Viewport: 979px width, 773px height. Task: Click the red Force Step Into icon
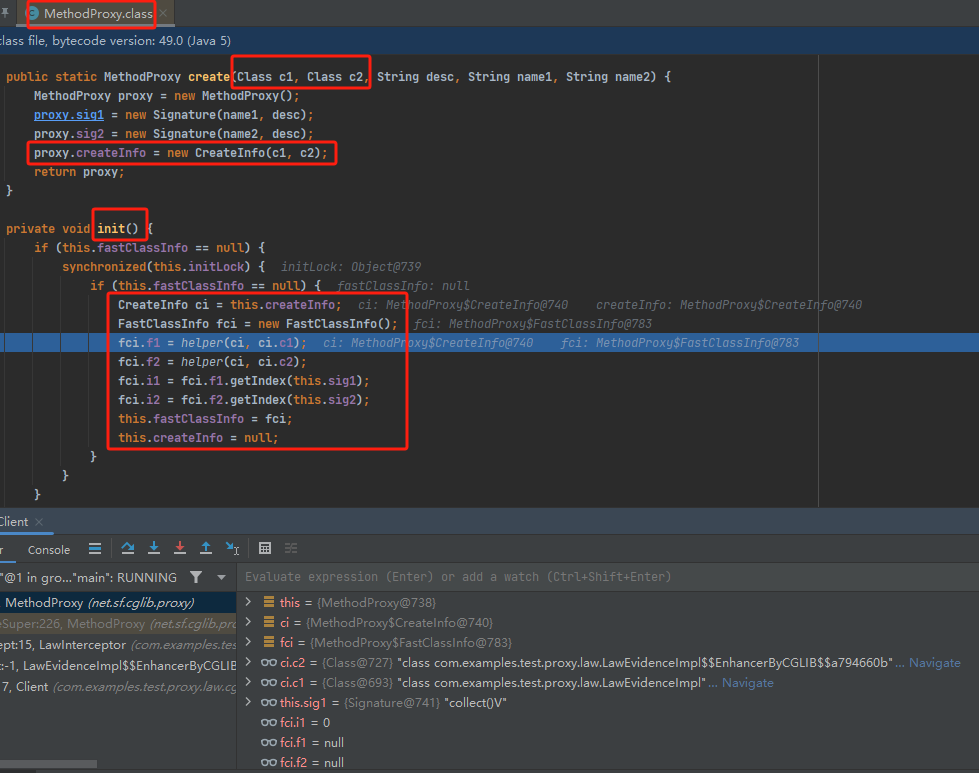click(180, 548)
